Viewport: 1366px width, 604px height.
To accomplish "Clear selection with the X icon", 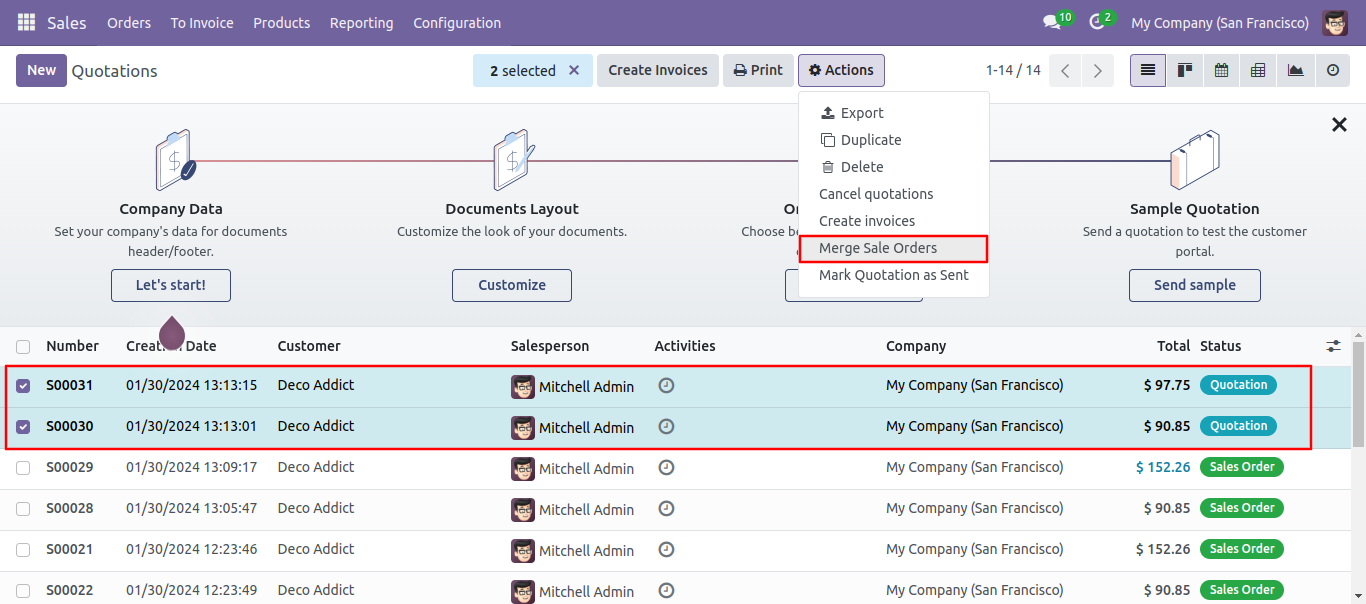I will click(574, 70).
